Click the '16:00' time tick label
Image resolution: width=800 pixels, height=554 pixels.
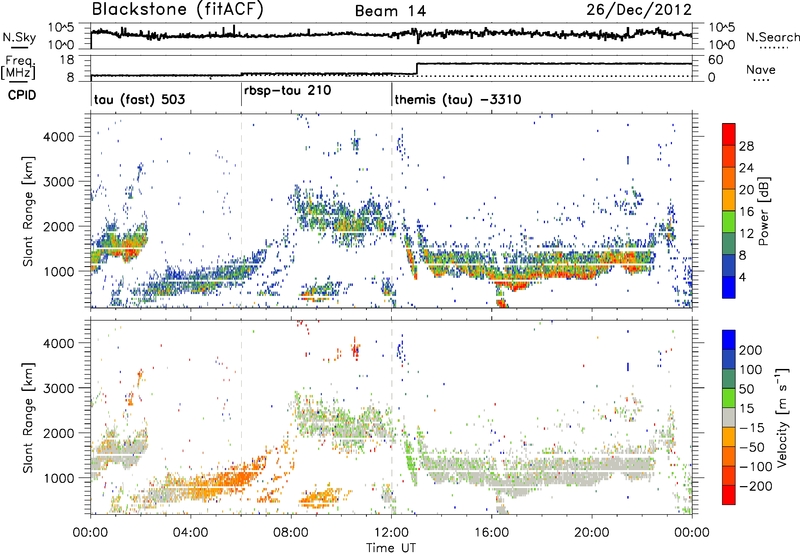[492, 533]
